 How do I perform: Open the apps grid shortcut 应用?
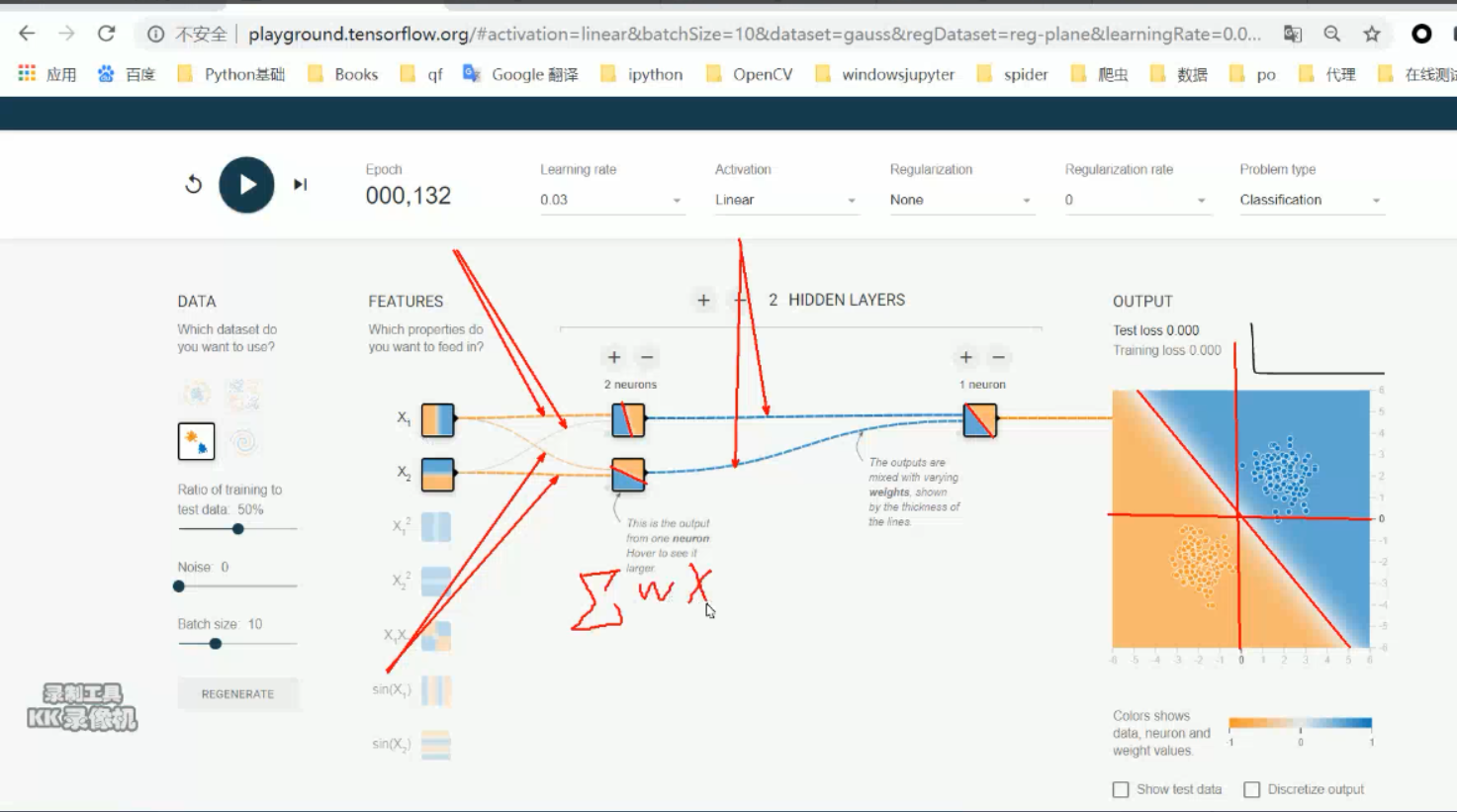(x=46, y=74)
